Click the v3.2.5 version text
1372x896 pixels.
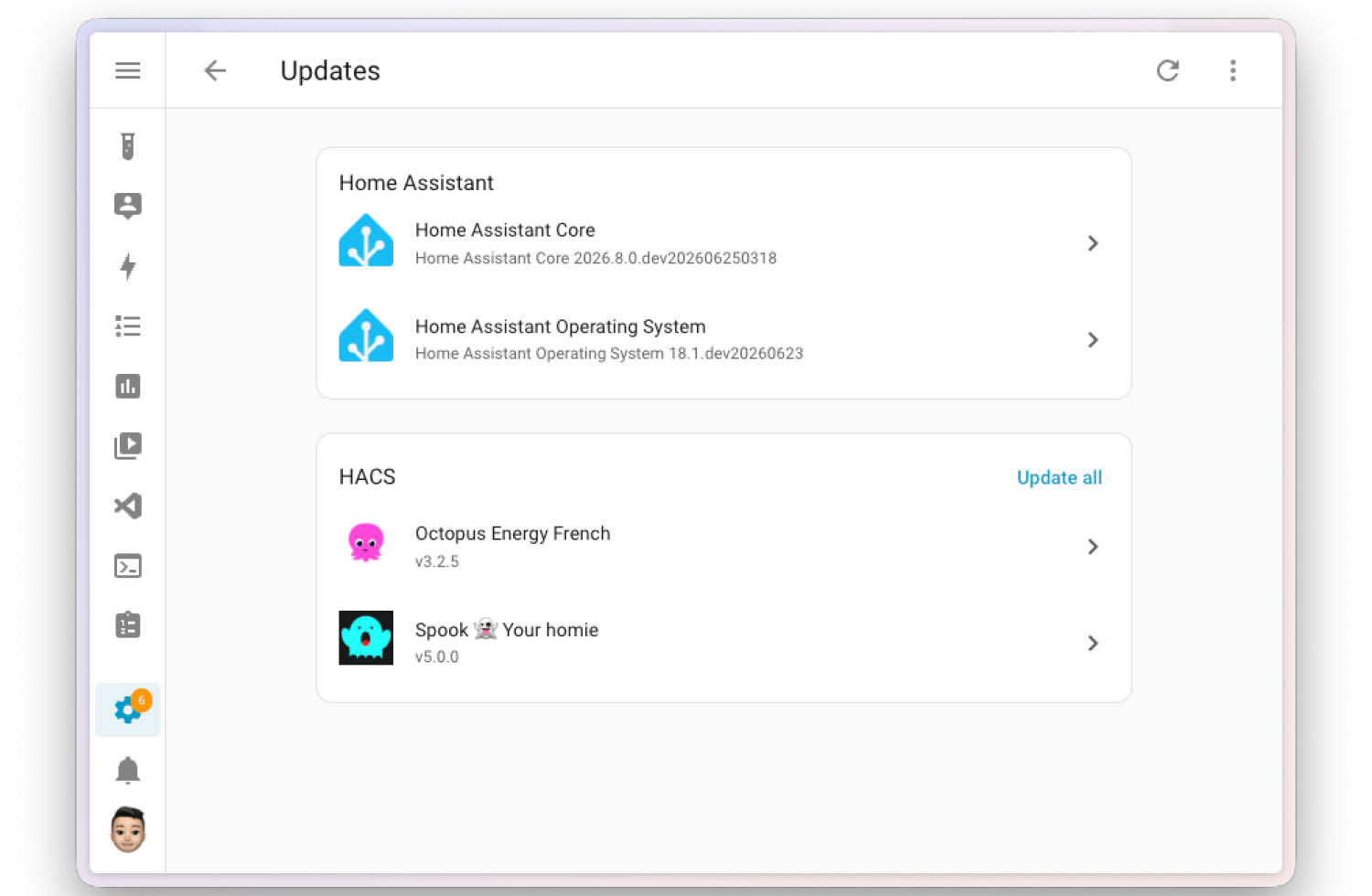[437, 561]
